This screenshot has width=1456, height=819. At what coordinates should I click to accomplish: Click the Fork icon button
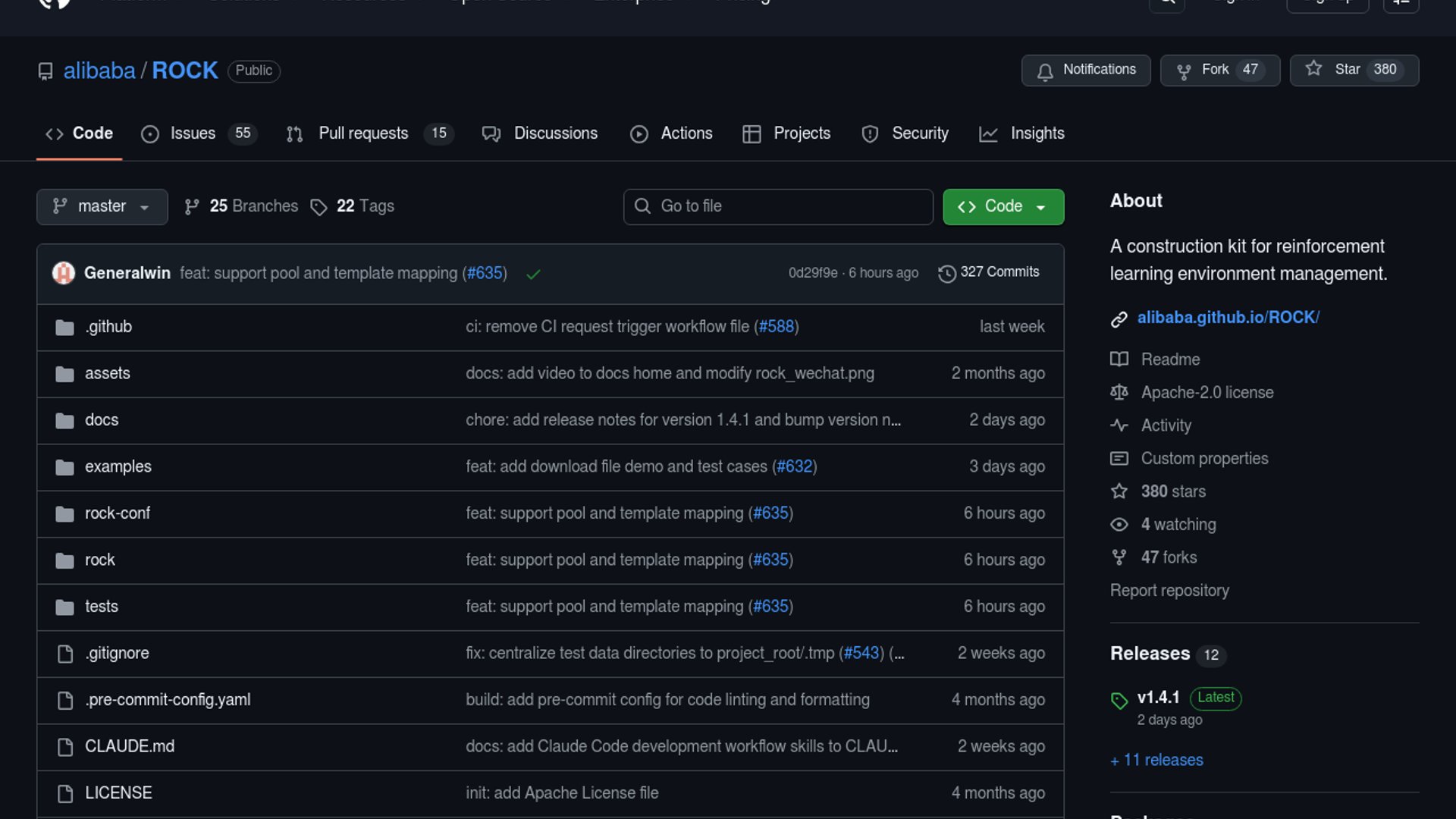point(1184,71)
